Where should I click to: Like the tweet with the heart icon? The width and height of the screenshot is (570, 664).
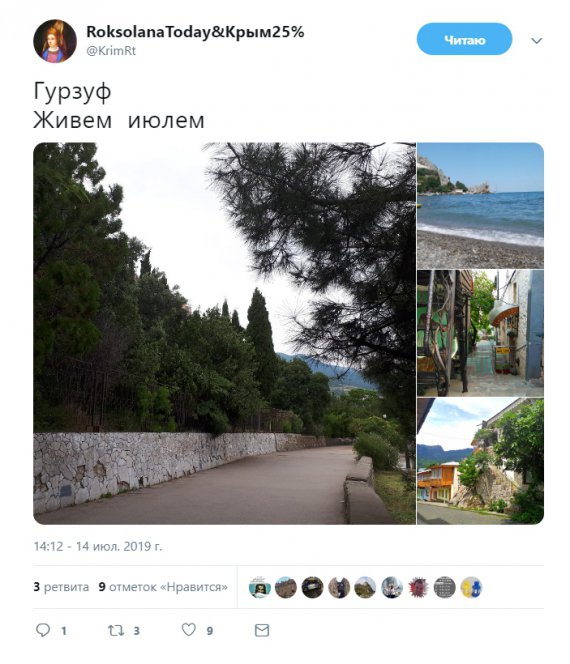coord(189,630)
